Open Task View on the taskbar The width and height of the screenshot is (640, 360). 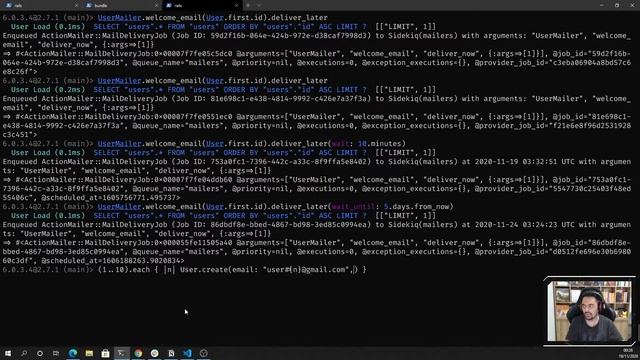click(x=56, y=353)
